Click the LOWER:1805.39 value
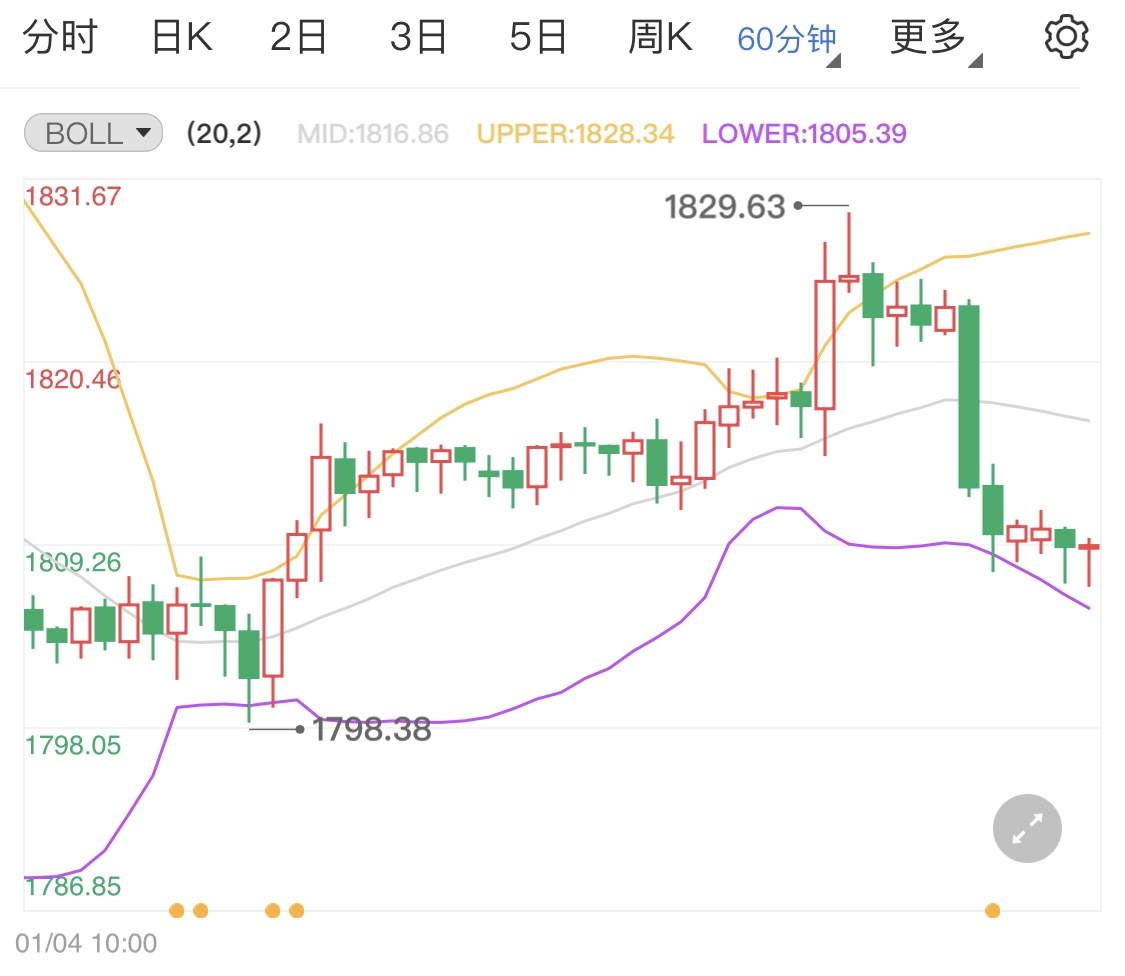 (804, 133)
